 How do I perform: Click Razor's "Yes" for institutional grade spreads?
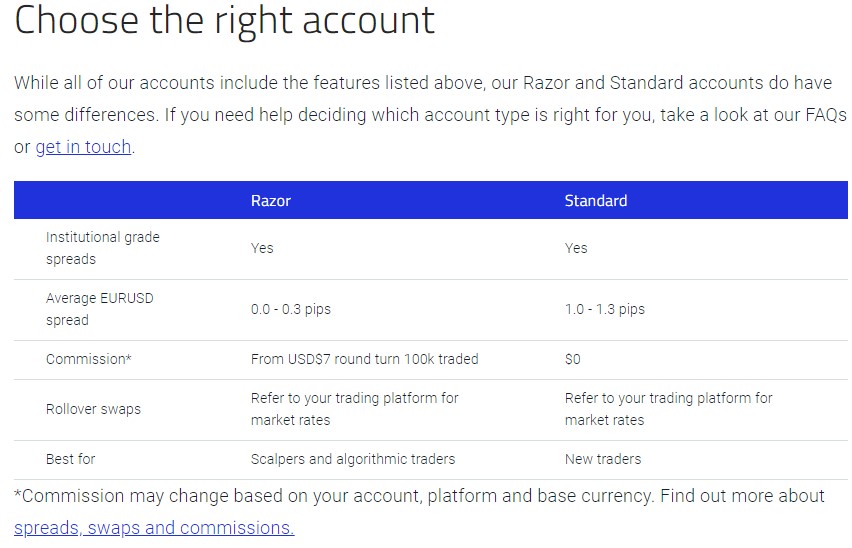[x=261, y=248]
